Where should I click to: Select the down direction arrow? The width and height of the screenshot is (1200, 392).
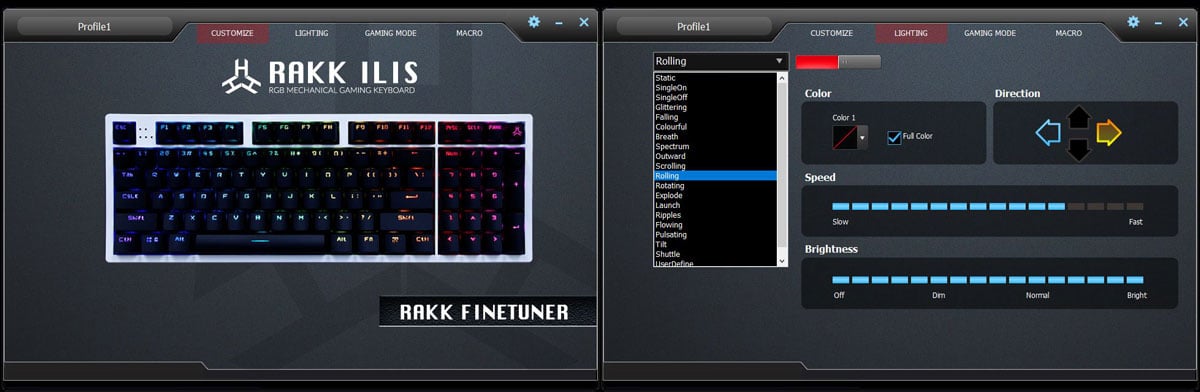[x=1078, y=150]
